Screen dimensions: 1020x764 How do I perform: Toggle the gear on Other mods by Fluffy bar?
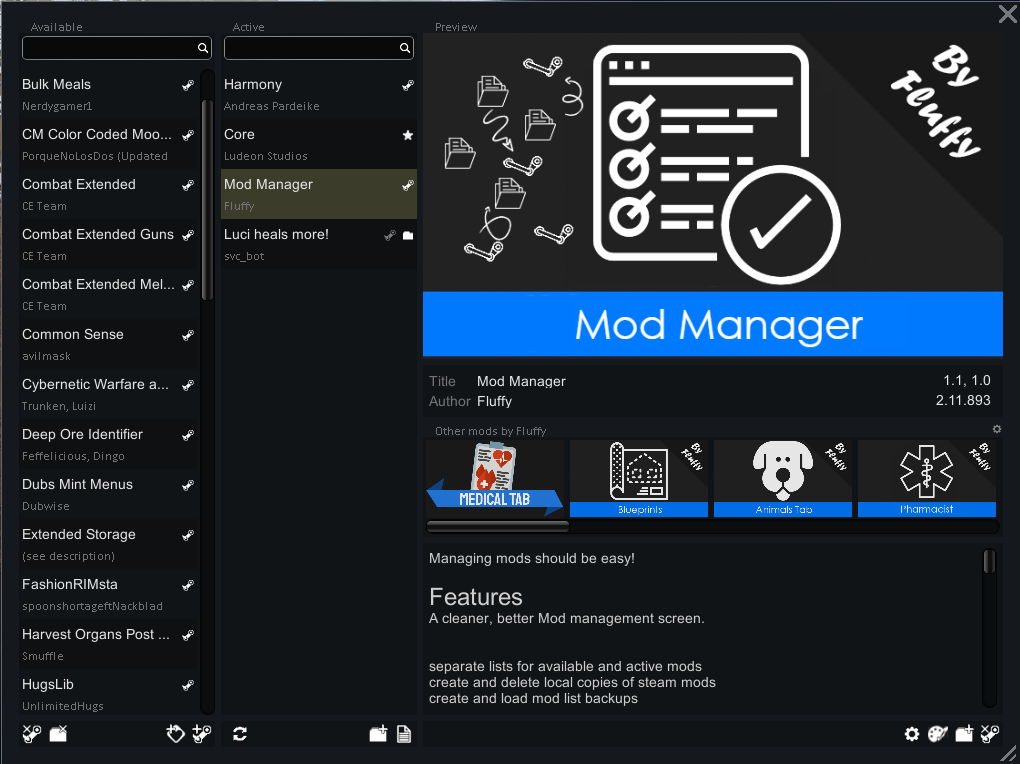pos(996,429)
